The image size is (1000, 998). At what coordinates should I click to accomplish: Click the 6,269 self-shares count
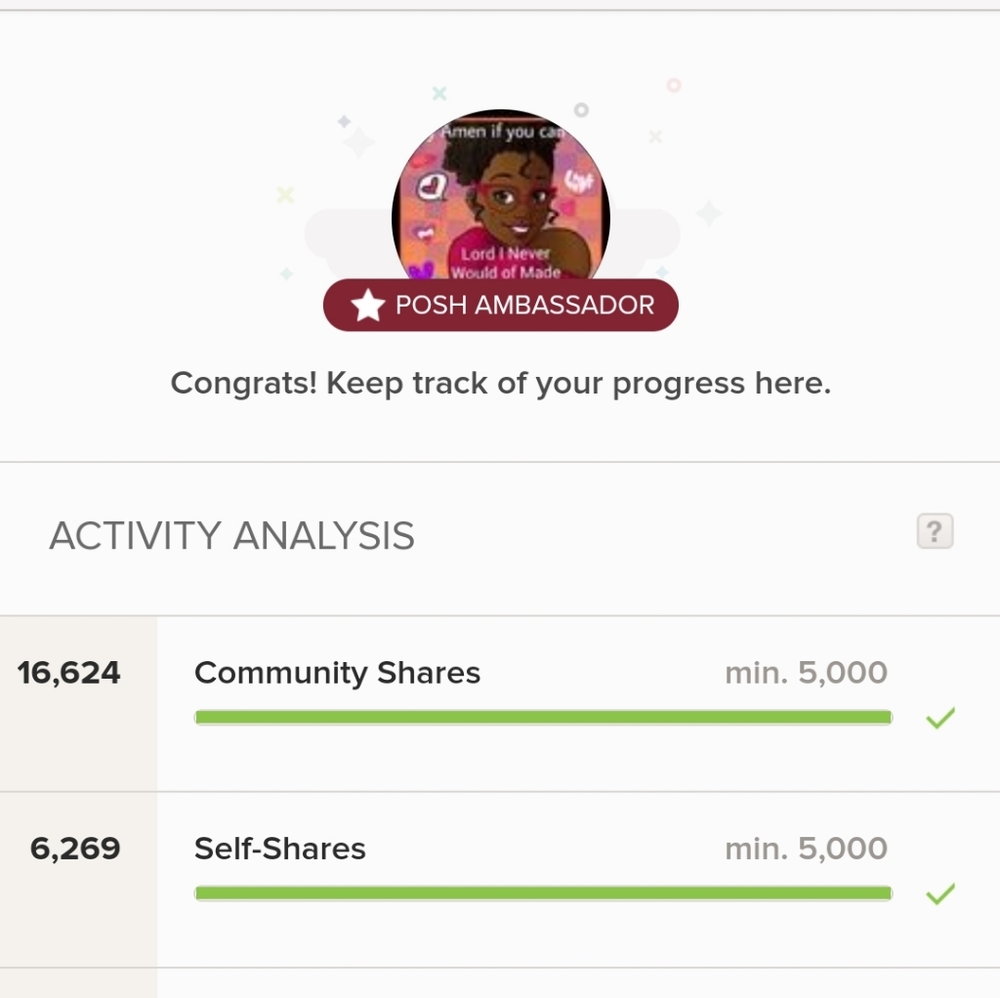[75, 849]
